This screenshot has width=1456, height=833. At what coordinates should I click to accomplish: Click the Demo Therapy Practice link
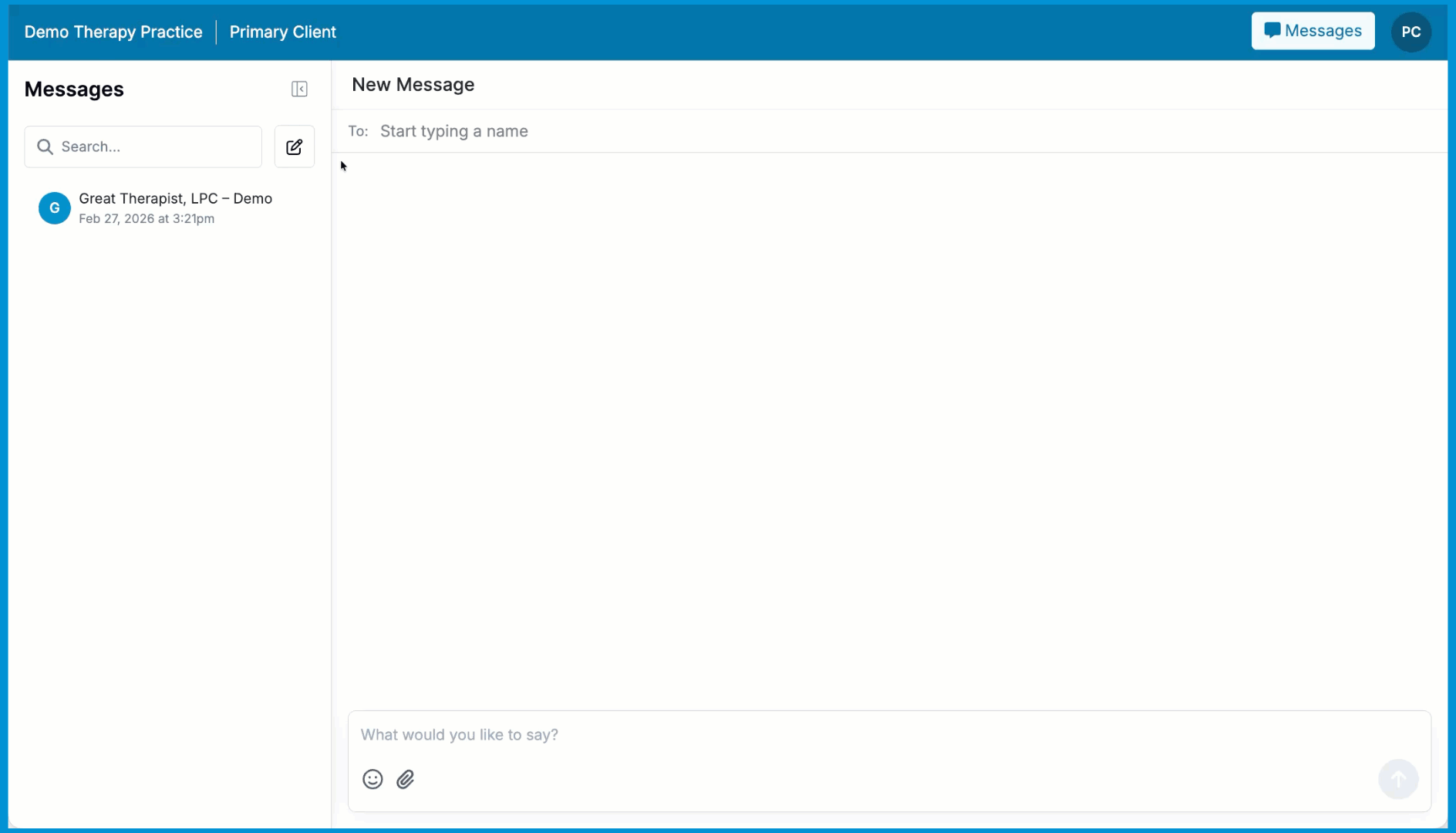(x=113, y=32)
